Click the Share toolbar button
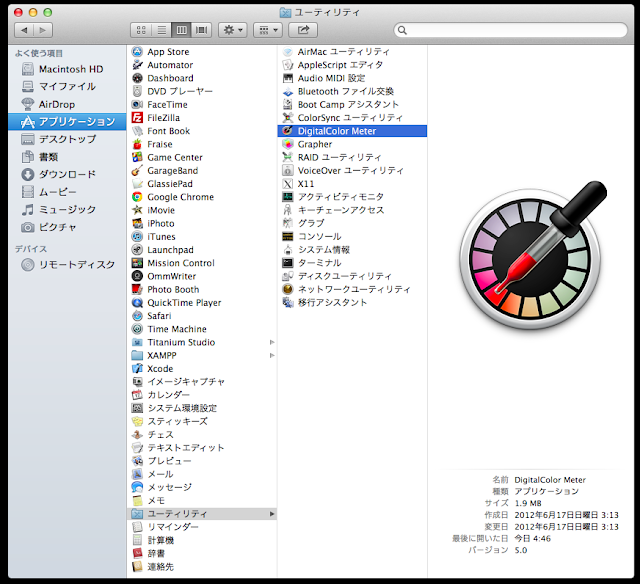The image size is (640, 584). click(x=303, y=30)
